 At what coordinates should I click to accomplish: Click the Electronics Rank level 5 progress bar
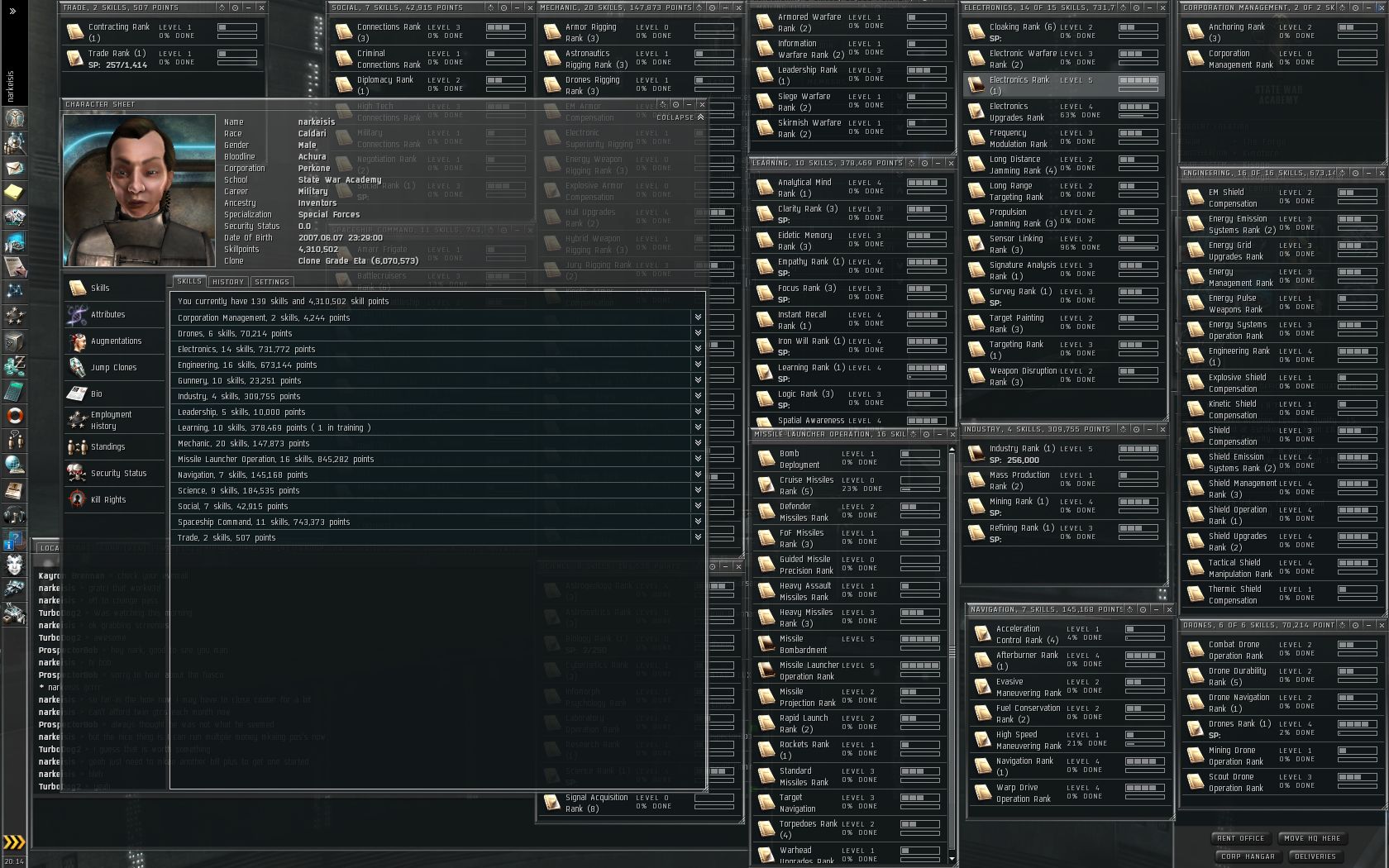click(1138, 80)
